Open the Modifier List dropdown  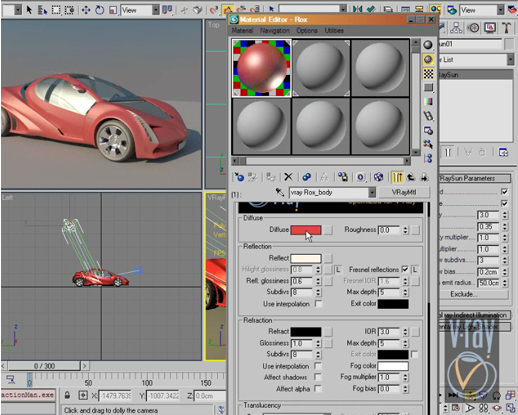[510, 60]
